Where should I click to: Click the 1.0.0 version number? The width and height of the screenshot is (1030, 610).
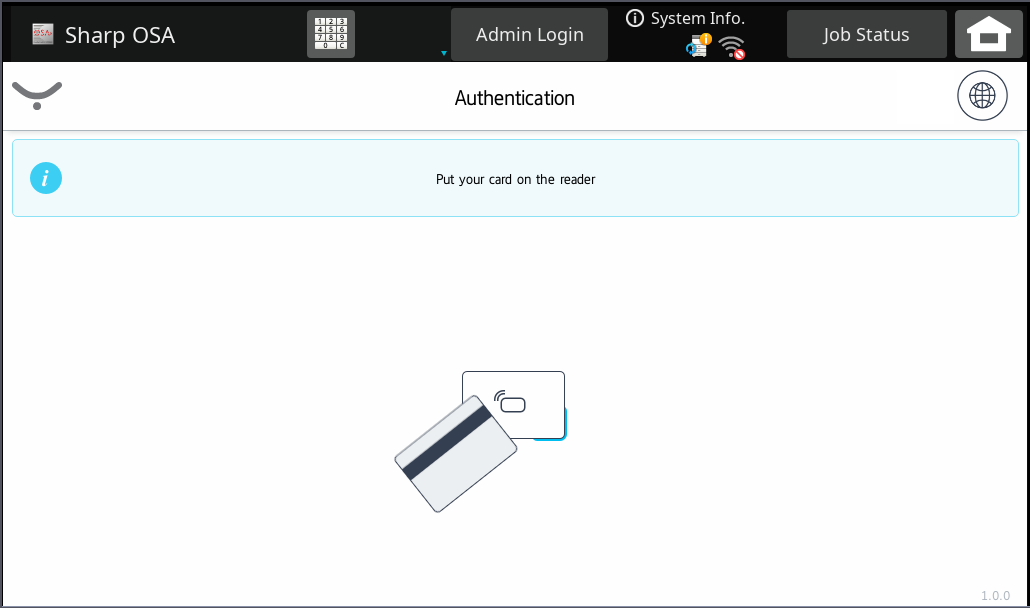(x=995, y=596)
